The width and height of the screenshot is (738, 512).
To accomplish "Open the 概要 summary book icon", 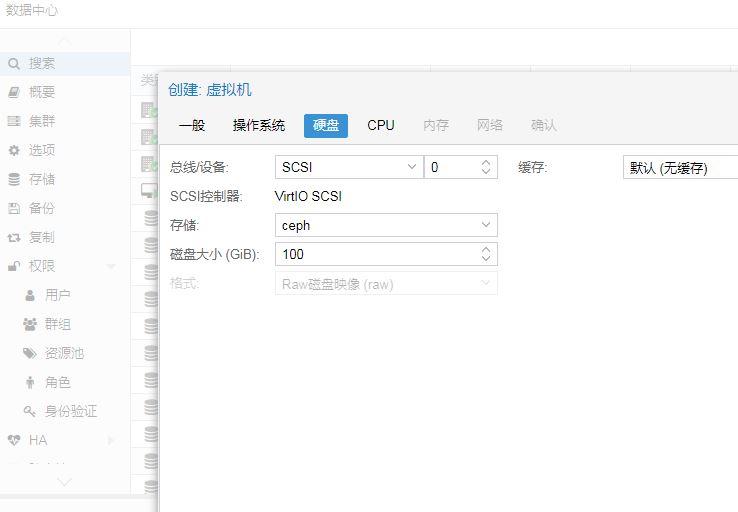I will pyautogui.click(x=14, y=92).
